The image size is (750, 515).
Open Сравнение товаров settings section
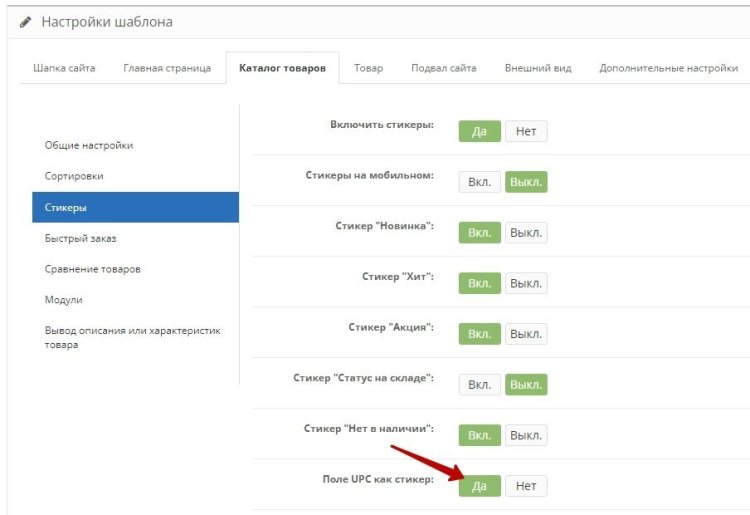(x=93, y=269)
